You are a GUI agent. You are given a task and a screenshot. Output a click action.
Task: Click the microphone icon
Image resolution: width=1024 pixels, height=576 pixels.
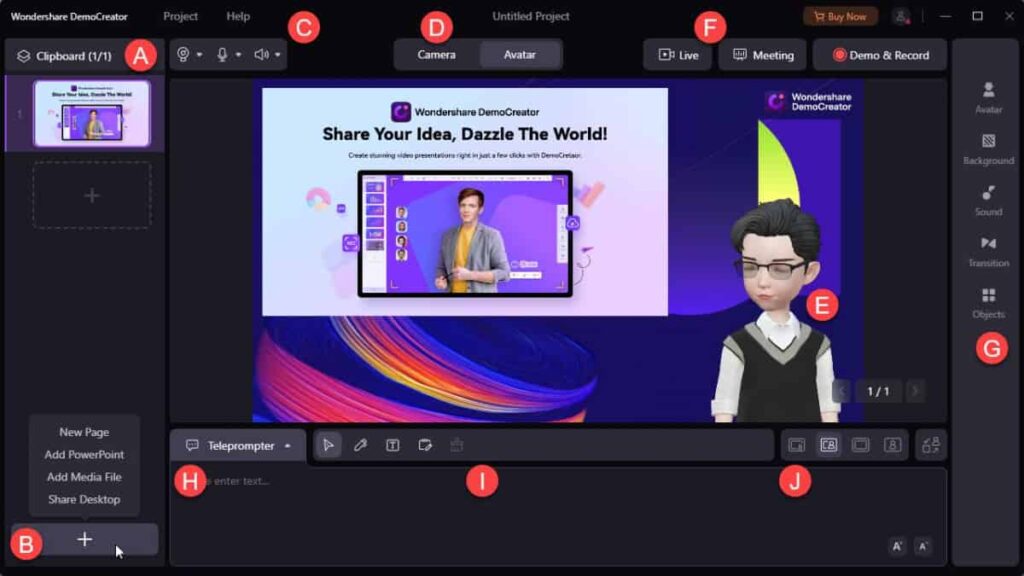222,55
